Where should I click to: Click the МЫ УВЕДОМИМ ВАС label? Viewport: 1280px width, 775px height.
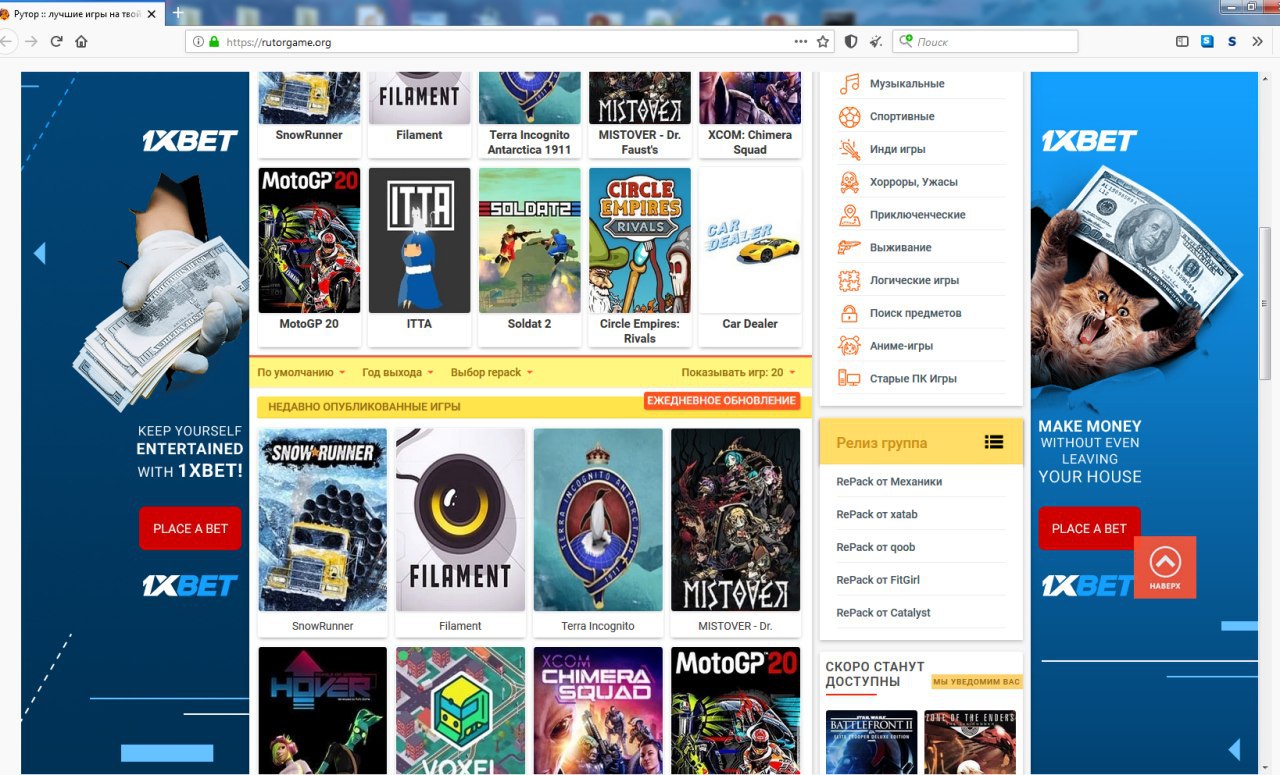[977, 682]
